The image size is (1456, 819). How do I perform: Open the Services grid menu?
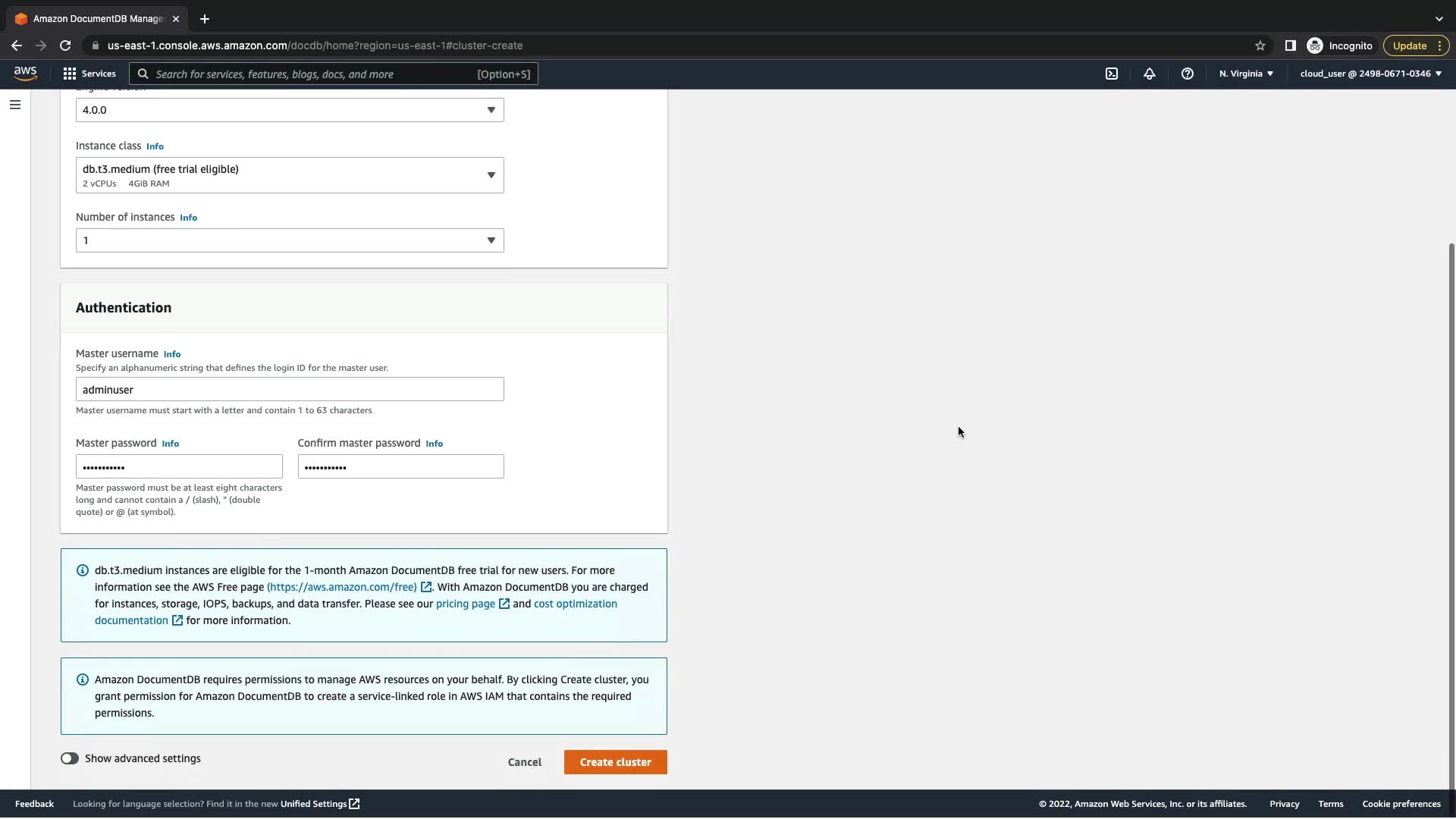[89, 74]
